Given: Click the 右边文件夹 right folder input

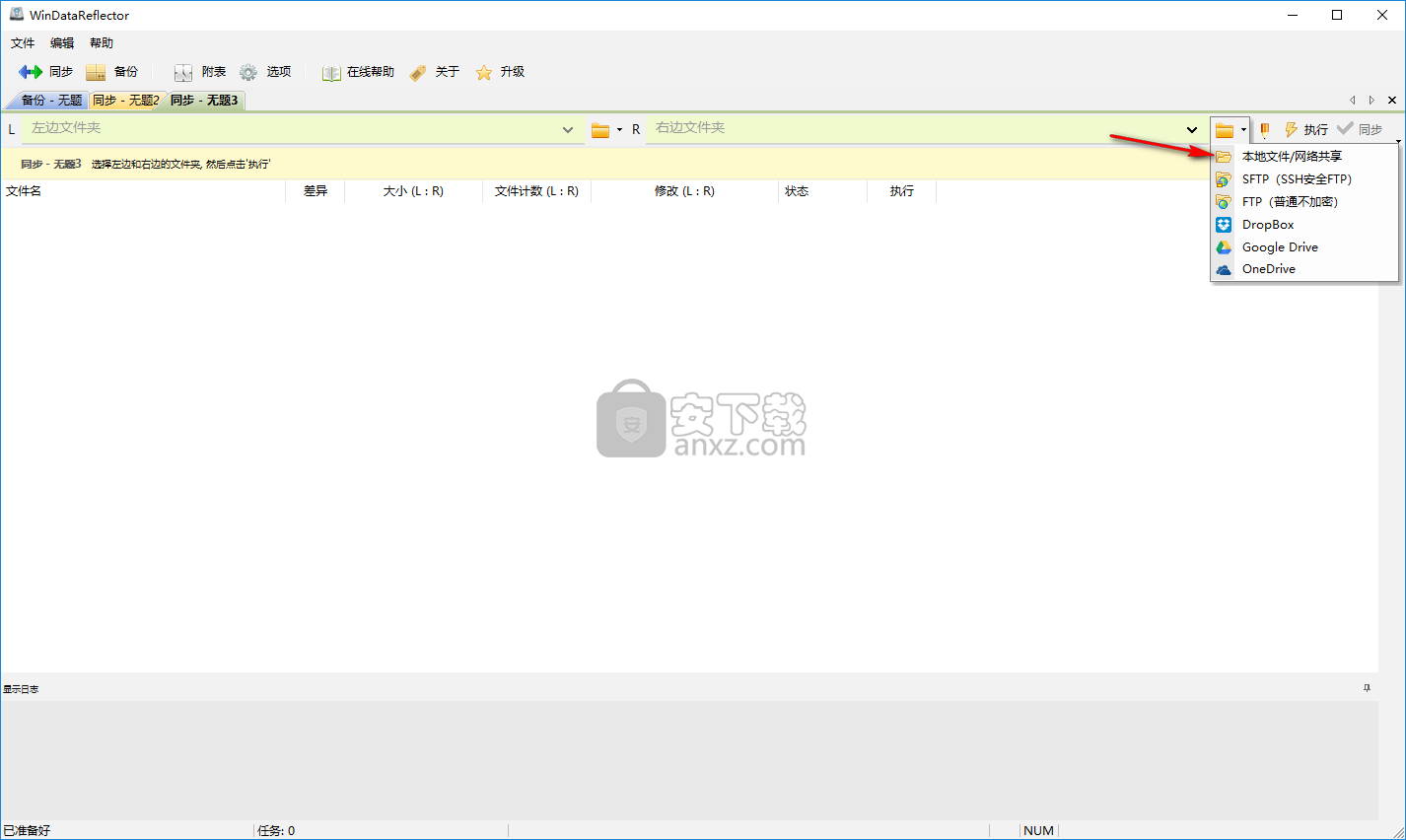Looking at the screenshot, I should (914, 129).
